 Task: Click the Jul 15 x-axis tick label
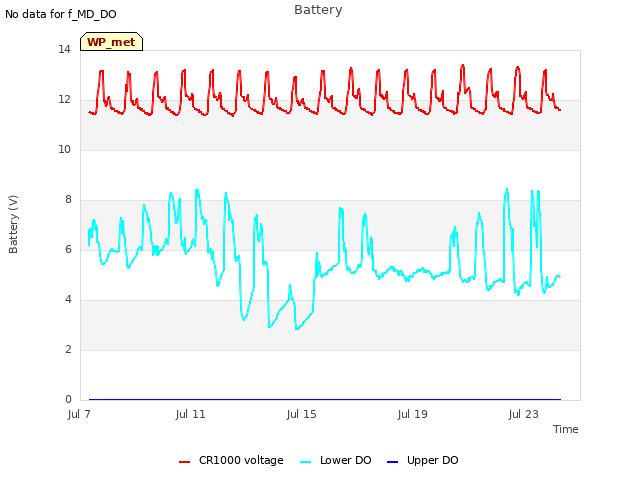point(302,414)
